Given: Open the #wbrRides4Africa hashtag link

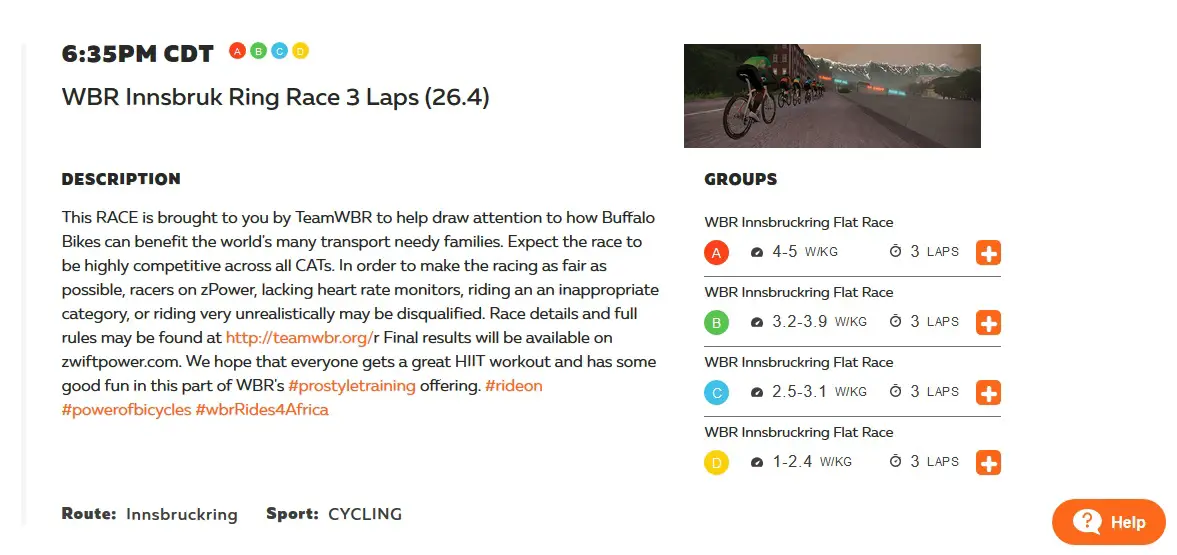Looking at the screenshot, I should tap(262, 410).
